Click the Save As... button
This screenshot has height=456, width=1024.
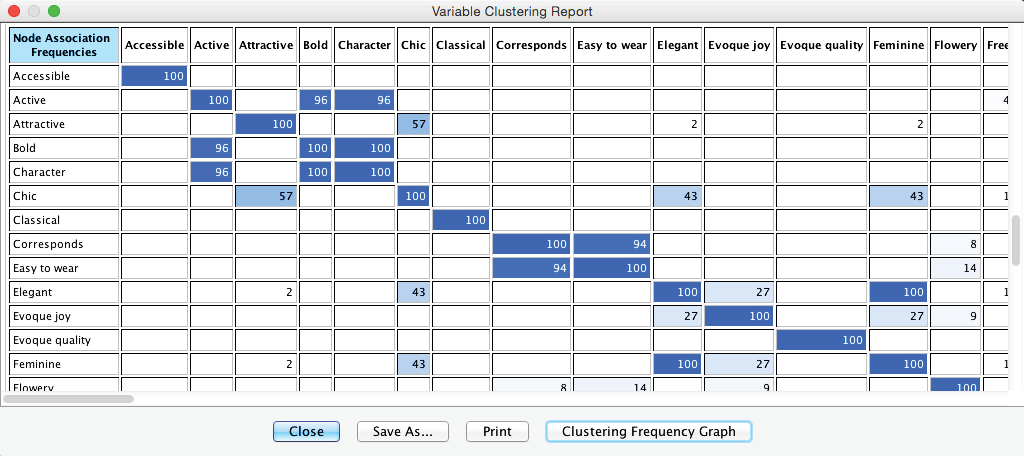[402, 432]
